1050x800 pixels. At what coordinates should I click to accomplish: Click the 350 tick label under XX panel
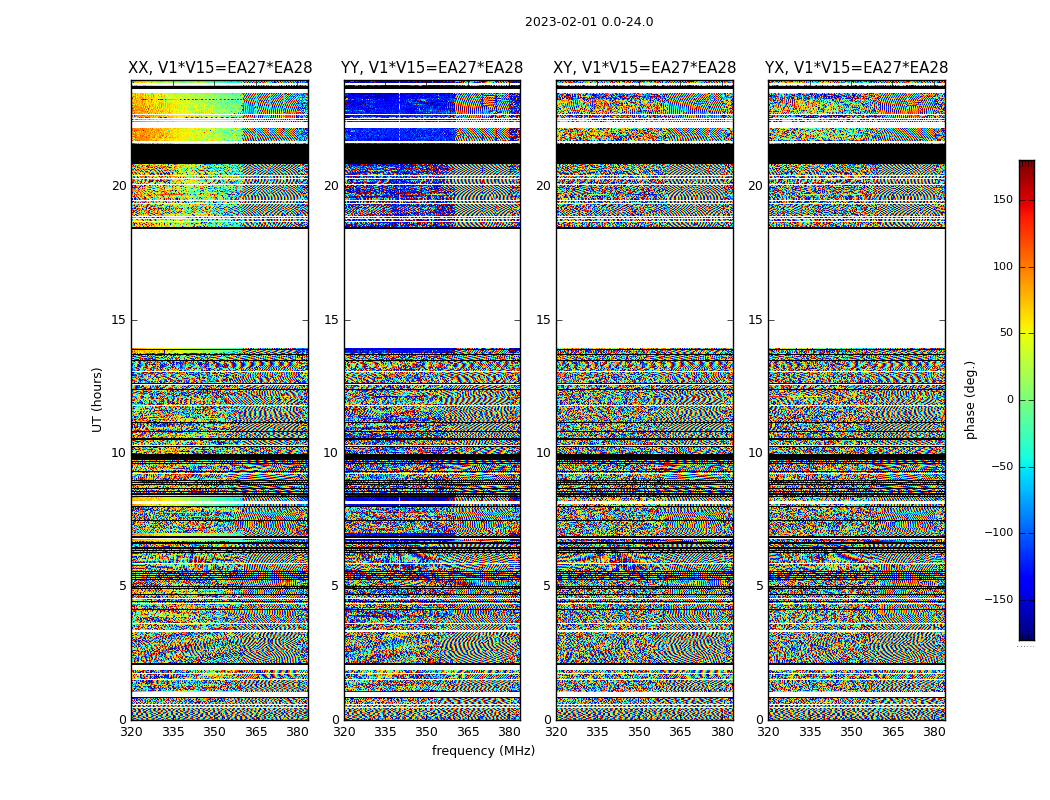(x=214, y=732)
